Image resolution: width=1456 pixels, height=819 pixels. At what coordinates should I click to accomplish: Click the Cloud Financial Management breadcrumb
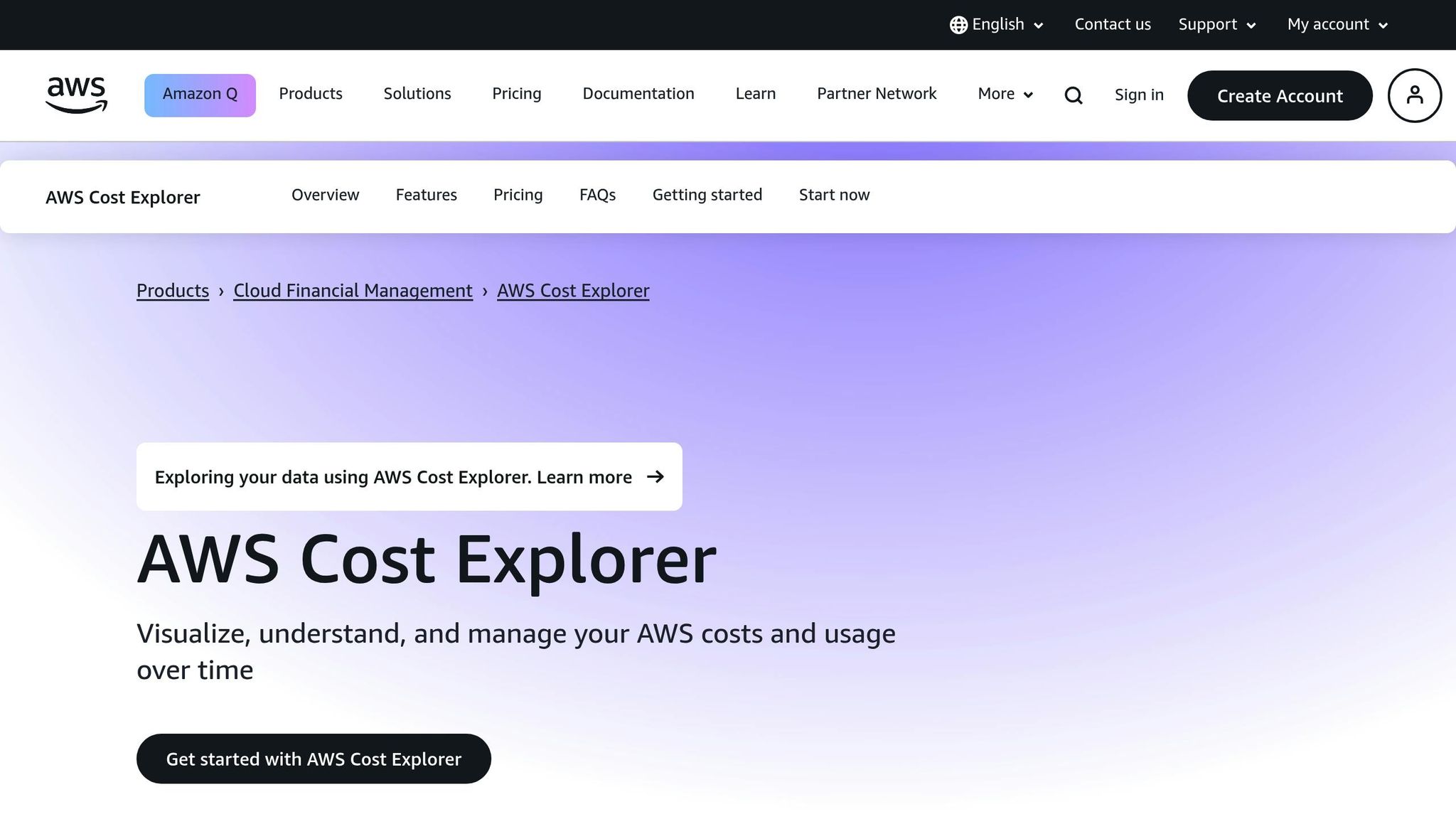[x=353, y=291]
